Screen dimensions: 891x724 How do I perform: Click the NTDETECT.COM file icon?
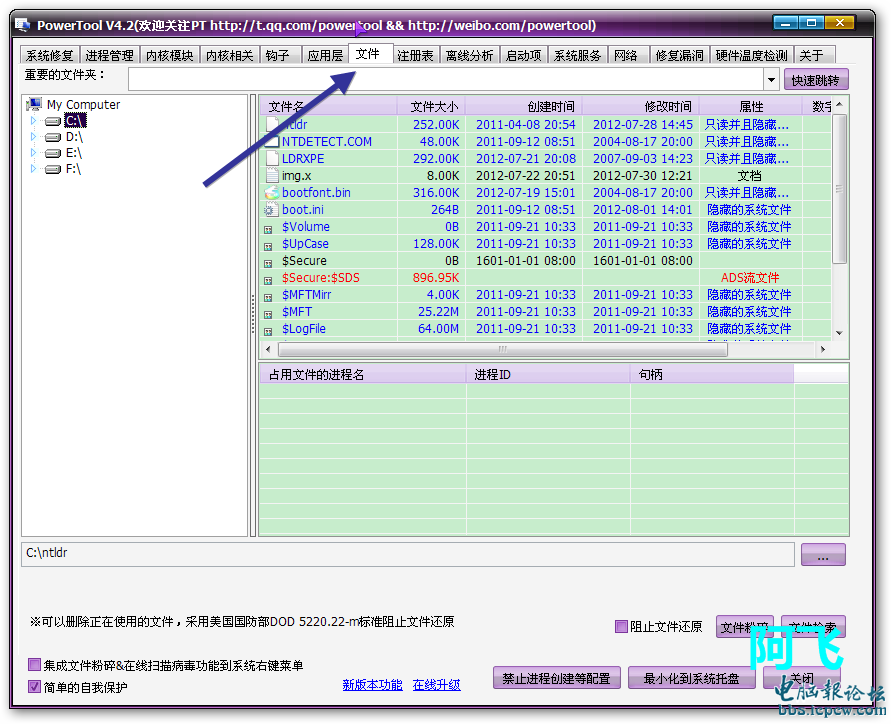point(272,142)
